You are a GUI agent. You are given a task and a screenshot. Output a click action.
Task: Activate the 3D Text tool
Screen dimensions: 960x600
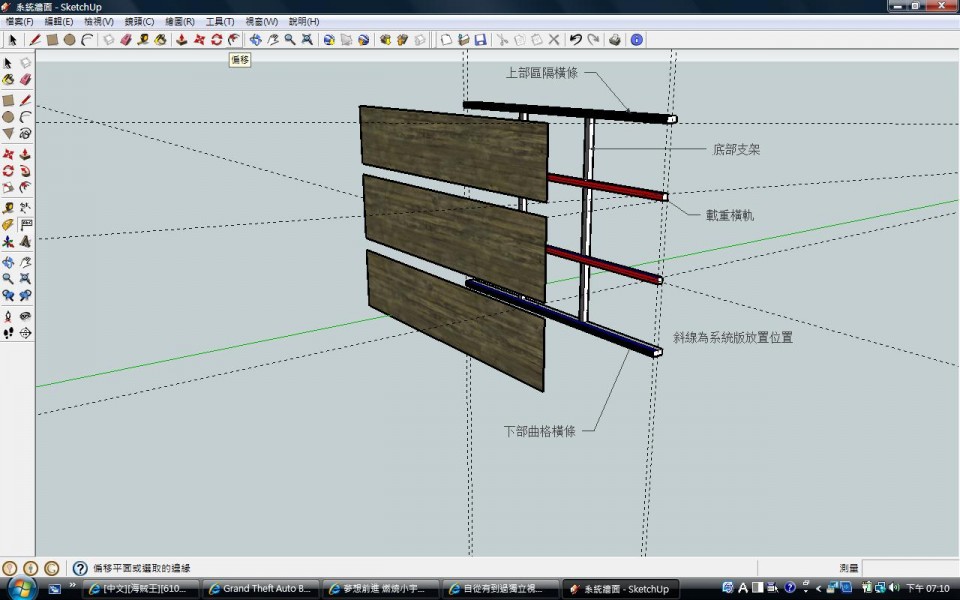coord(25,241)
